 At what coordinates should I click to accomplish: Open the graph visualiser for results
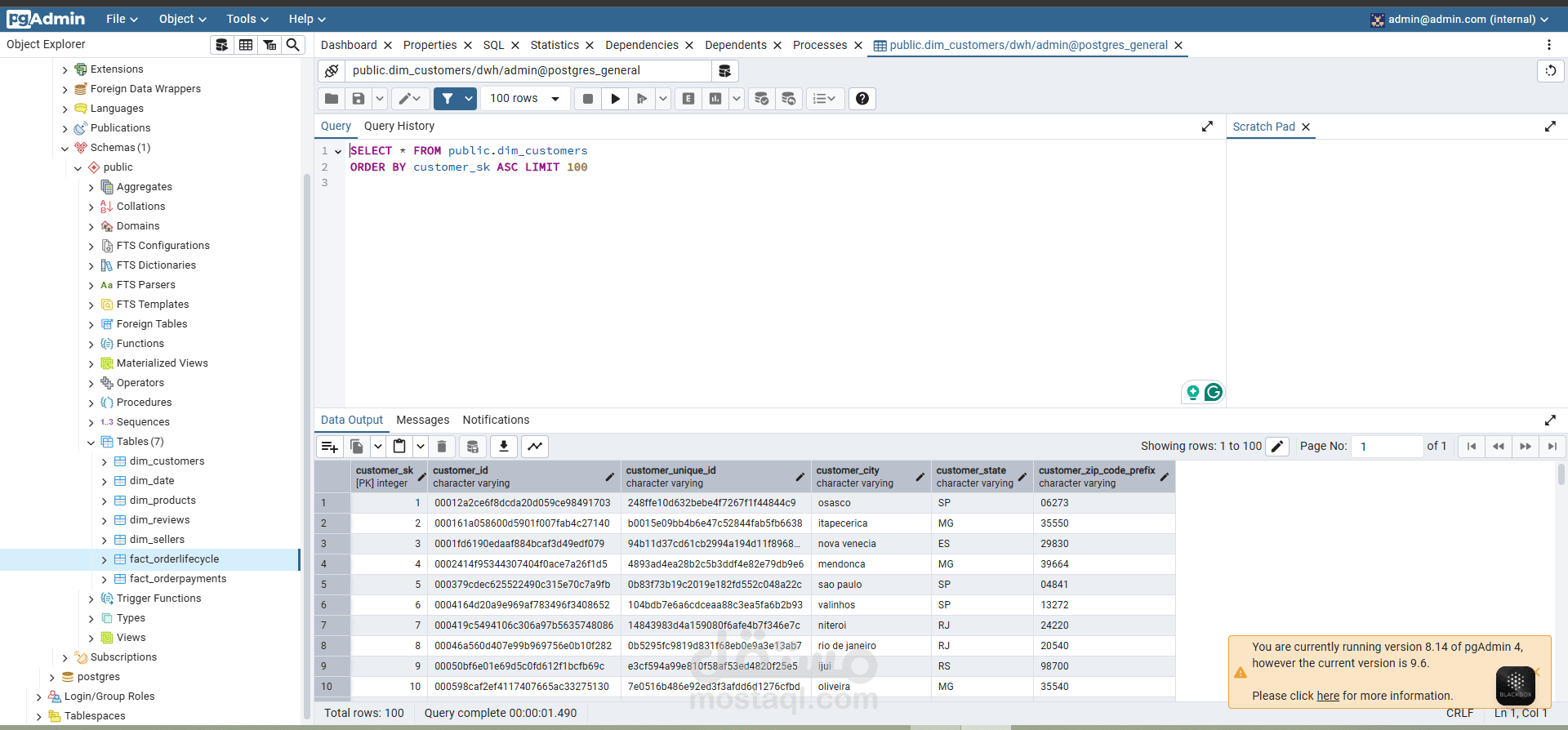point(535,447)
